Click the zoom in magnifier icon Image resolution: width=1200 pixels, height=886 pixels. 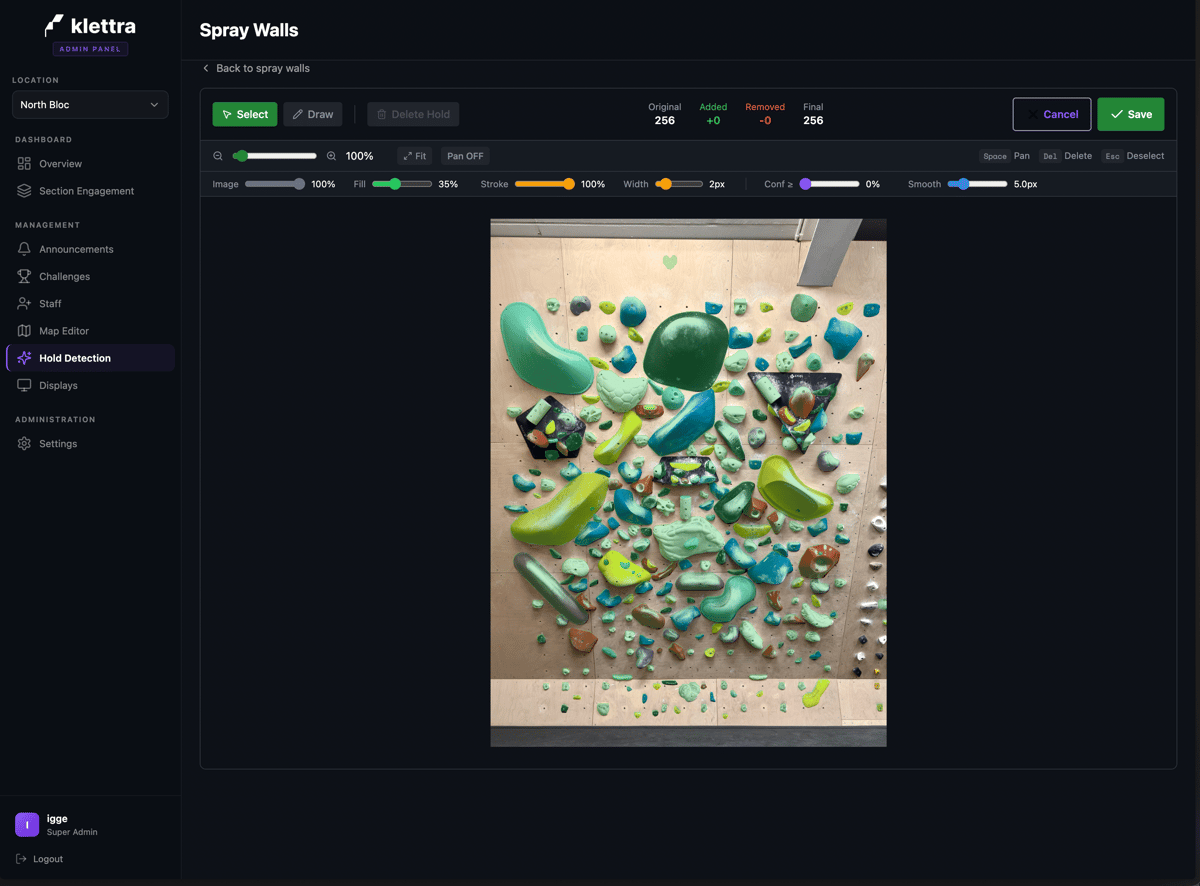[331, 156]
